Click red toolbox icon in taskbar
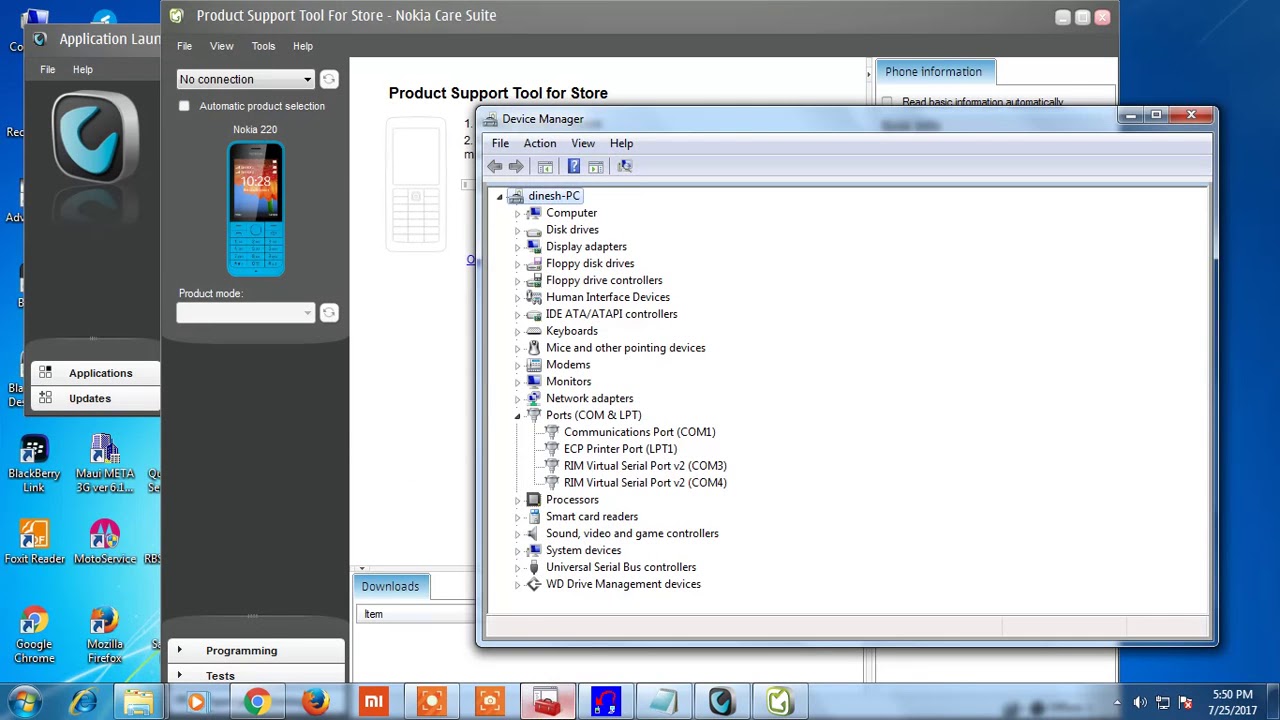1280x720 pixels. [547, 702]
